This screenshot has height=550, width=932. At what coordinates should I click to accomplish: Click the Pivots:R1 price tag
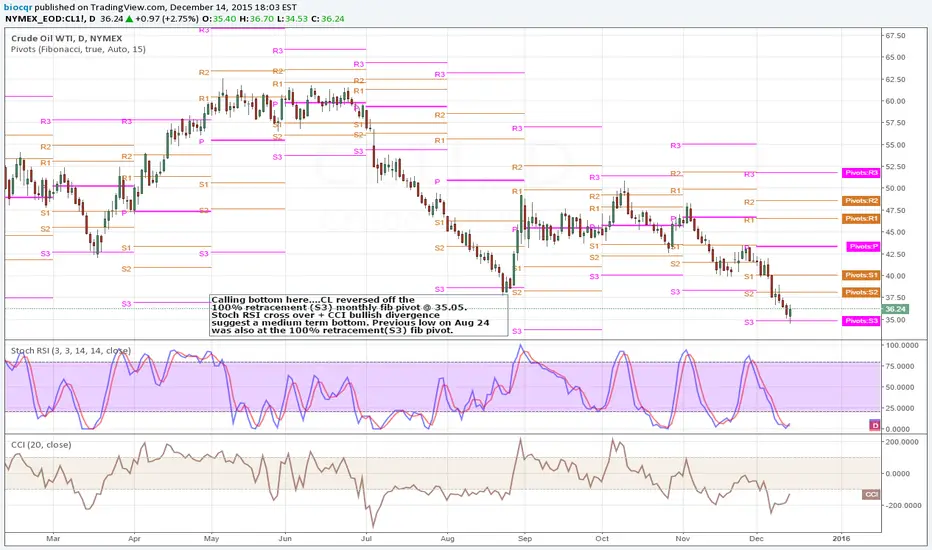(x=861, y=219)
